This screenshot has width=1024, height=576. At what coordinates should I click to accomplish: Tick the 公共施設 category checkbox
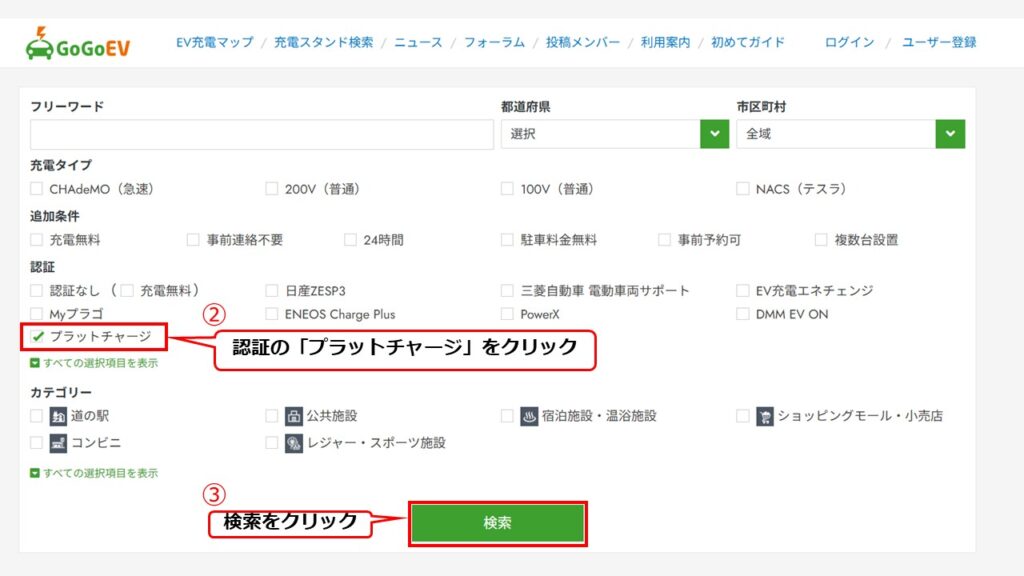point(272,416)
